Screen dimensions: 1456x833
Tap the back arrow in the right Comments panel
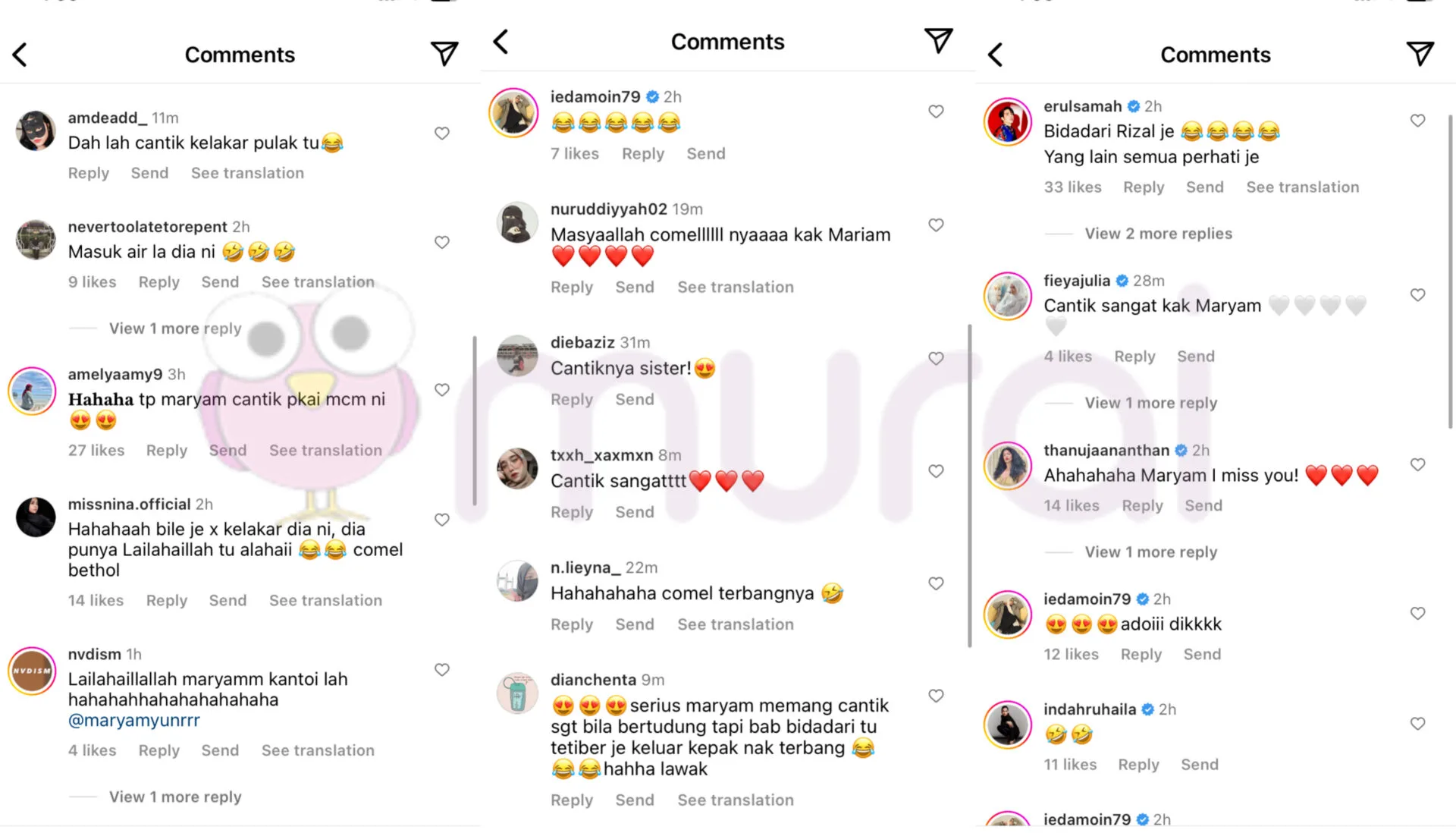click(996, 55)
